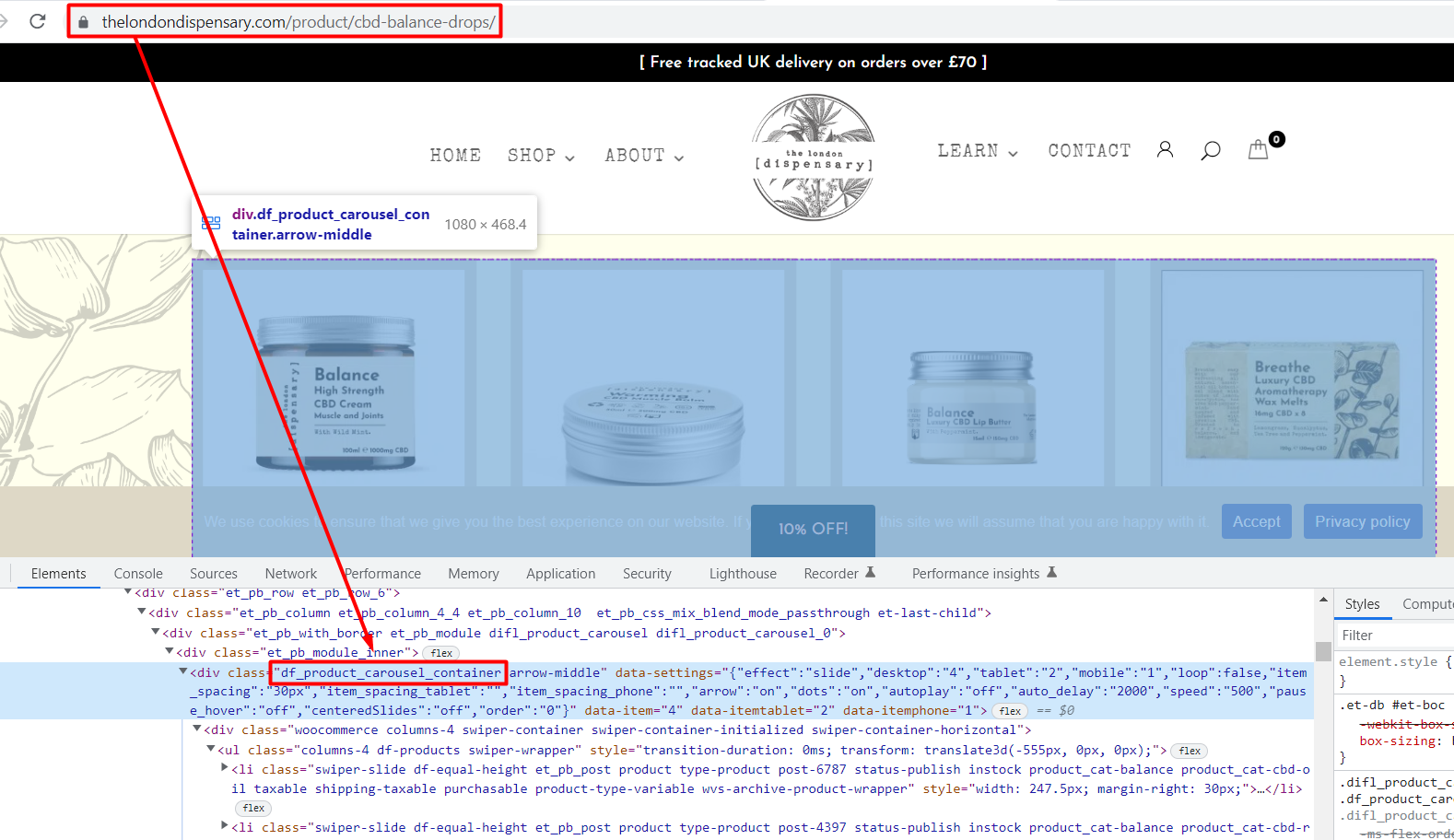Click the address bar URL field
The image size is (1454, 840).
pyautogui.click(x=298, y=22)
